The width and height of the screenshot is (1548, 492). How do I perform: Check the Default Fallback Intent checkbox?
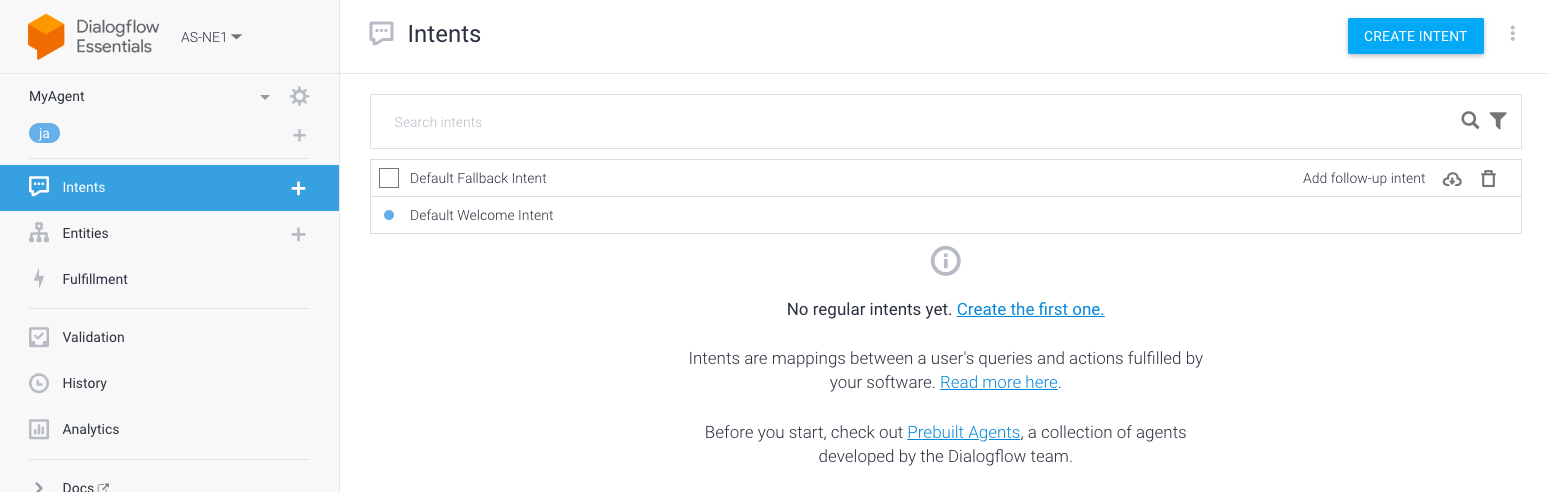click(389, 179)
